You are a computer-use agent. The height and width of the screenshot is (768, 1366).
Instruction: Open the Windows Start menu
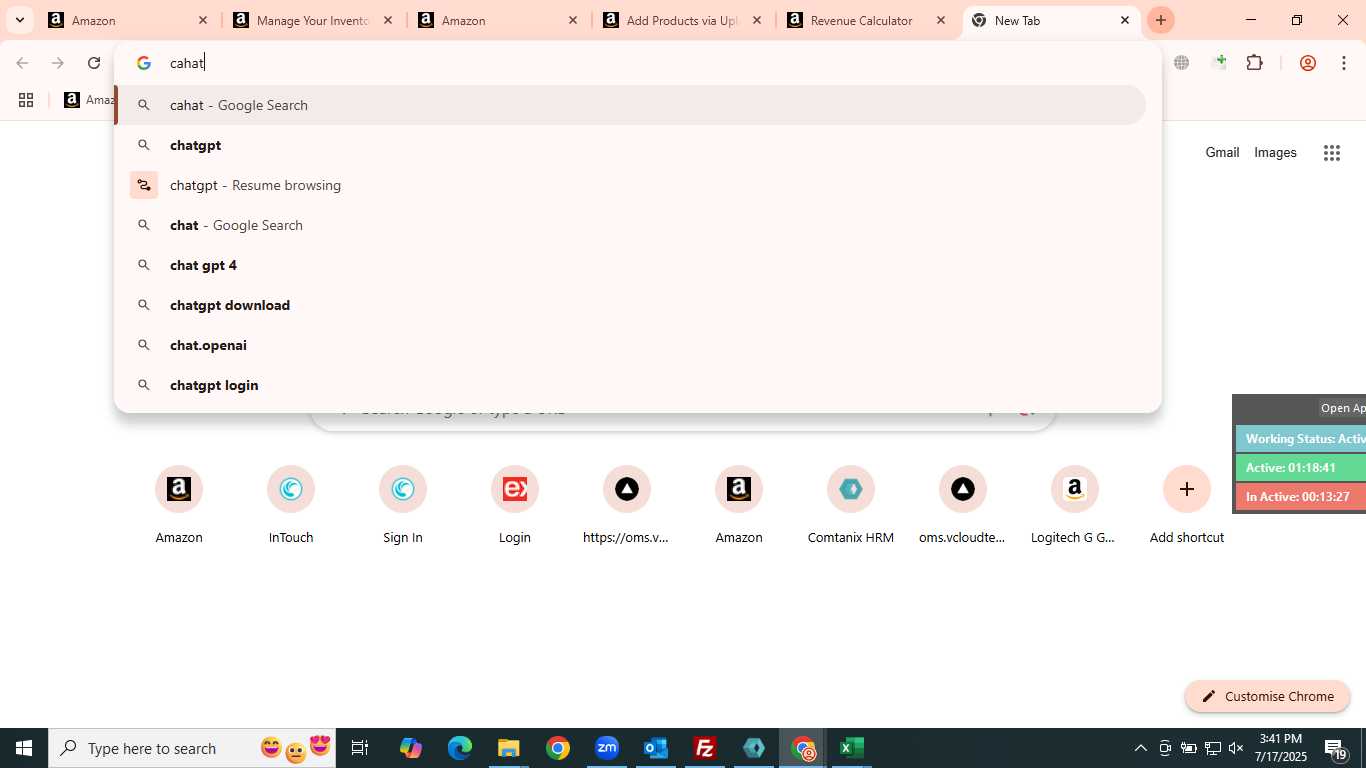24,748
